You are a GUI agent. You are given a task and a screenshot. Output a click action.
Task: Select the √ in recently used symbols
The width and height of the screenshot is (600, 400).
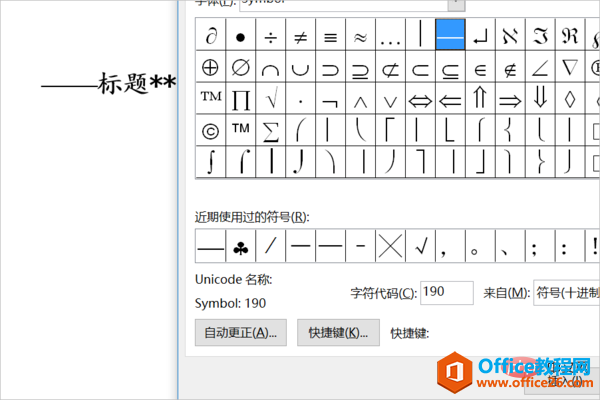(x=421, y=244)
